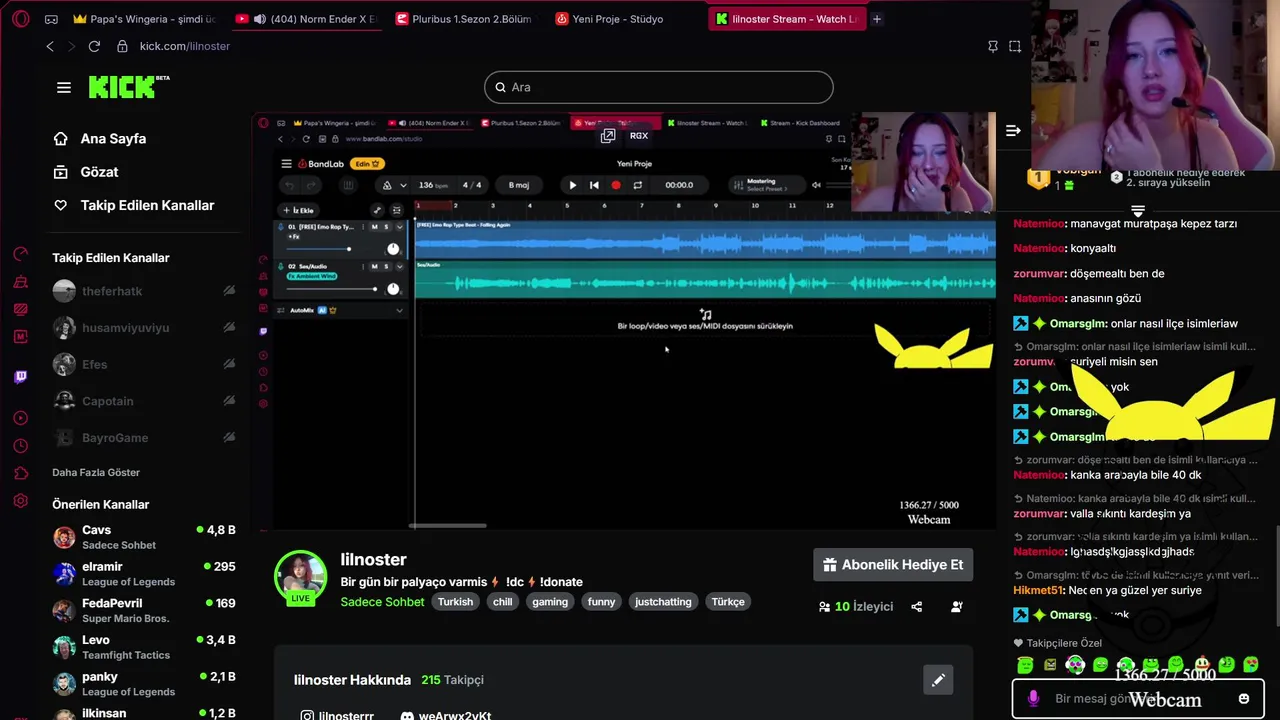
Task: Open the emoji picker in chat box
Action: click(x=1244, y=698)
